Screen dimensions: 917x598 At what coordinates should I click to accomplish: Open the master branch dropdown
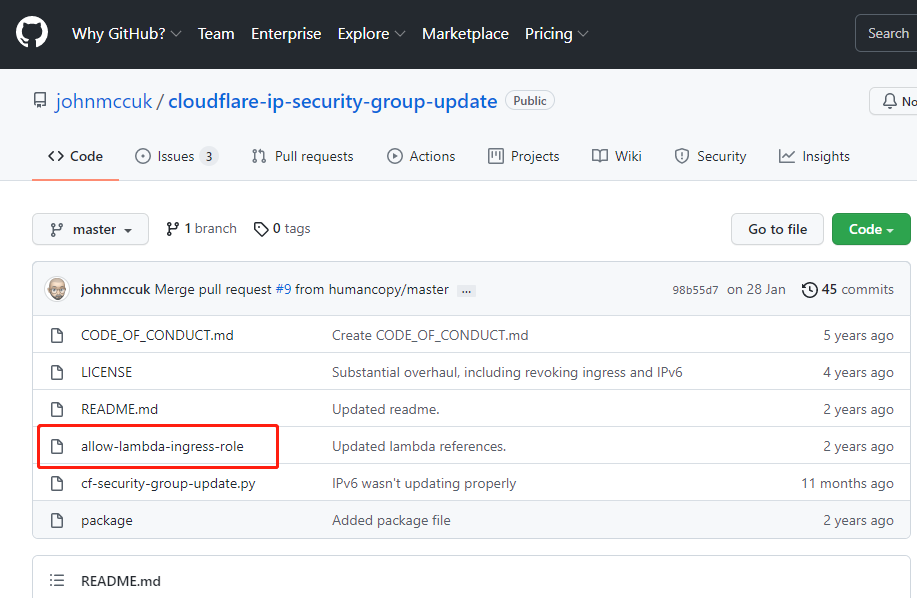(90, 229)
